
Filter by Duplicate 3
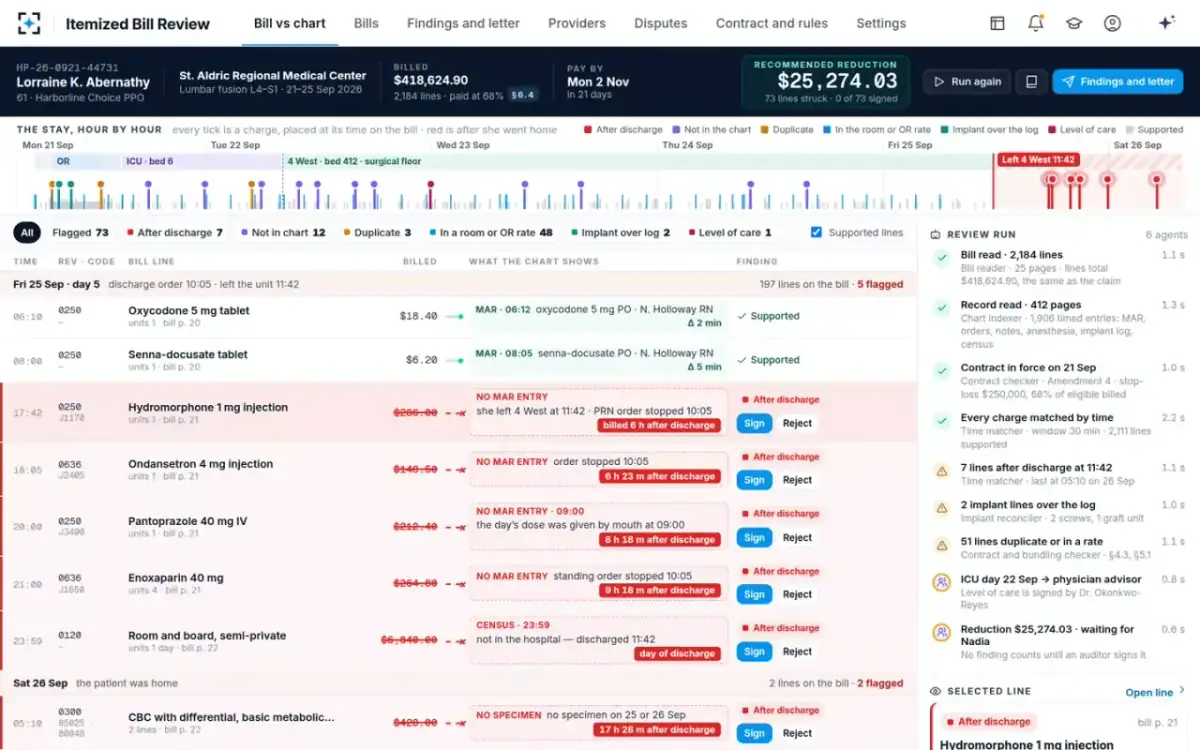378,233
